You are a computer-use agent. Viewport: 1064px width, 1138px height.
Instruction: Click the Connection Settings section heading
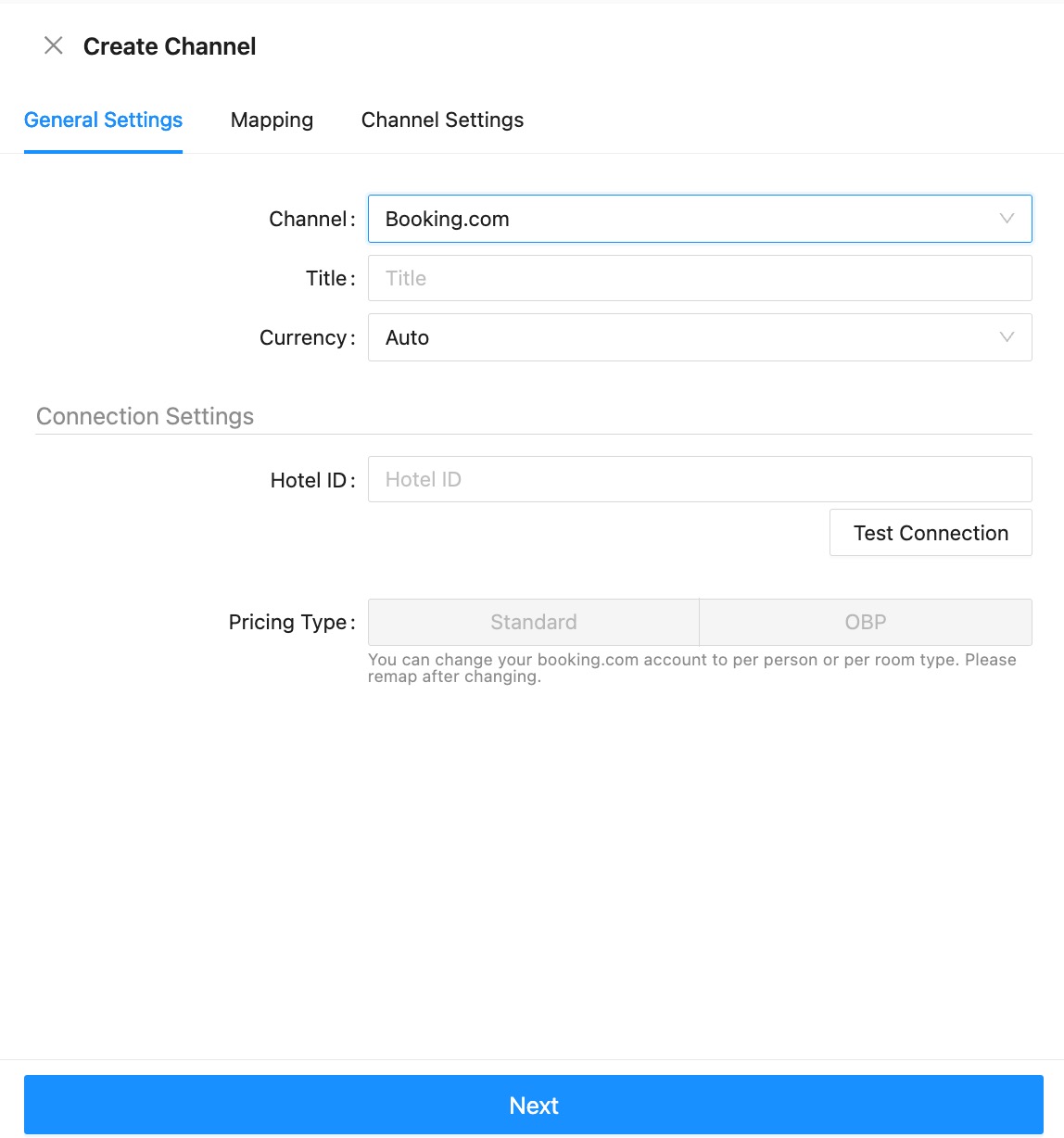pyautogui.click(x=145, y=416)
